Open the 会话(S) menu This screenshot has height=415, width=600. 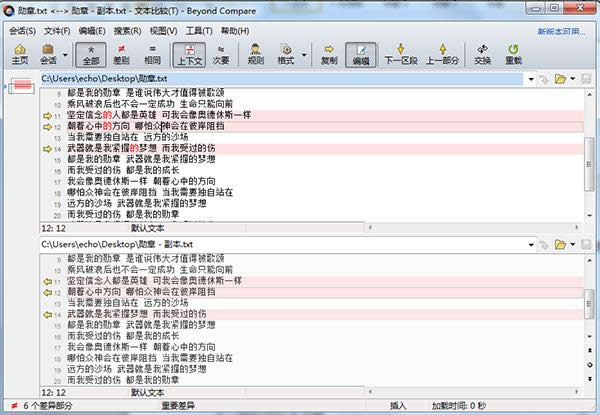tap(22, 31)
